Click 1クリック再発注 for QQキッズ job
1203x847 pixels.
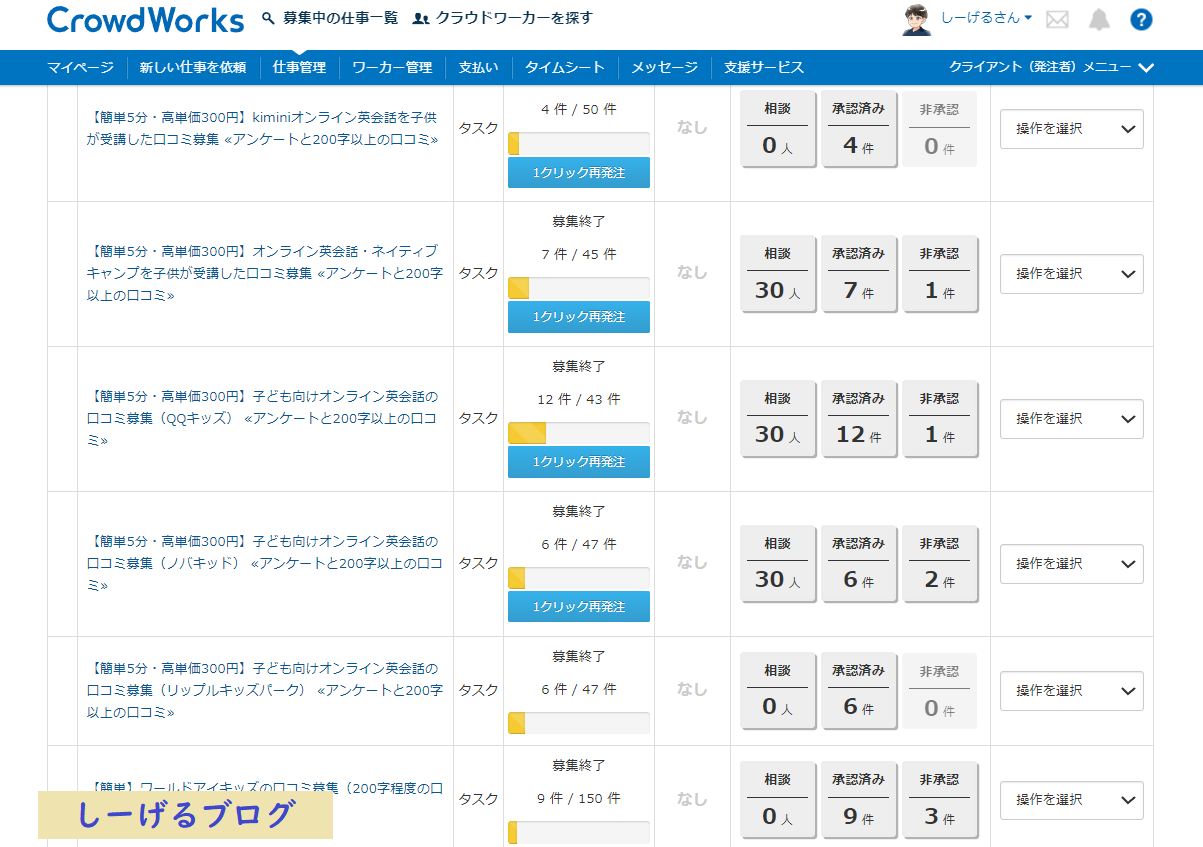pos(579,461)
